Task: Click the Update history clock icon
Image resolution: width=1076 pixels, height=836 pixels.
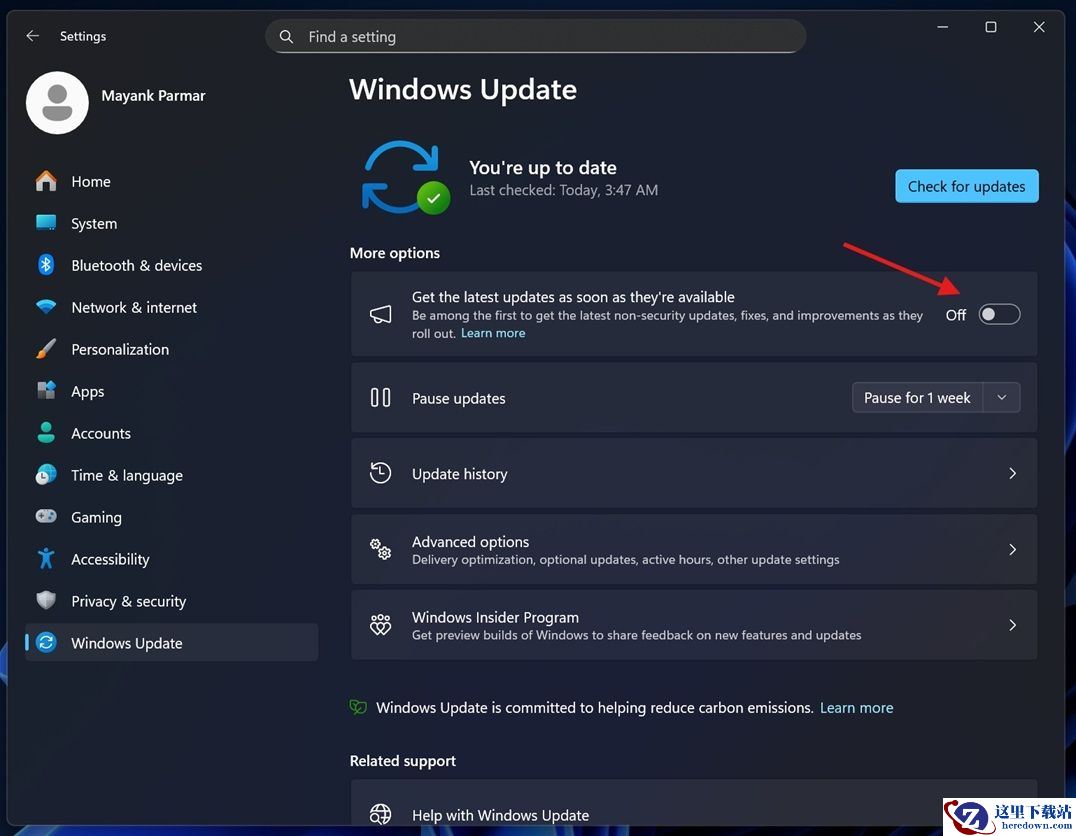Action: point(380,473)
